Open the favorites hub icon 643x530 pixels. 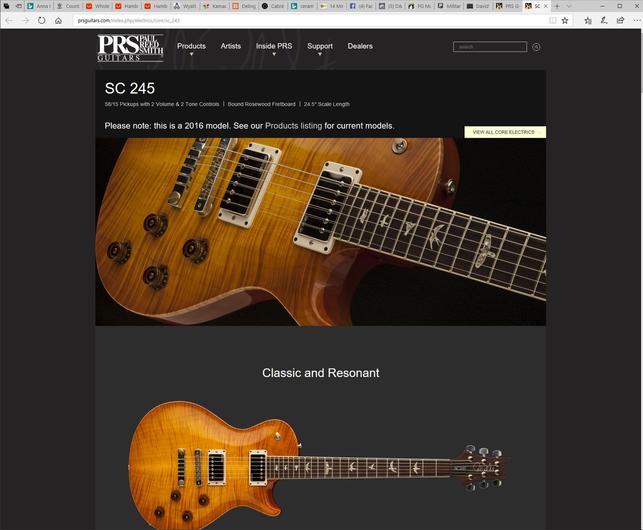(x=588, y=21)
